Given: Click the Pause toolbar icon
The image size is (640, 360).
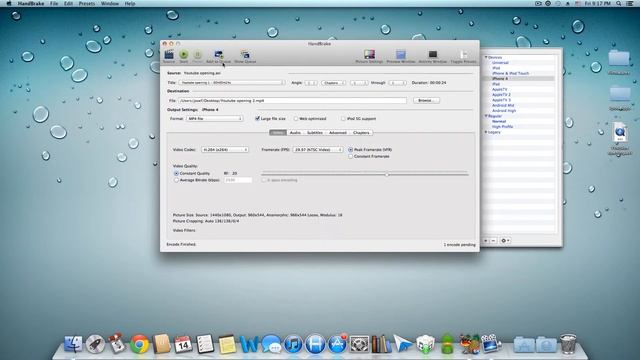Looking at the screenshot, I should coord(198,54).
